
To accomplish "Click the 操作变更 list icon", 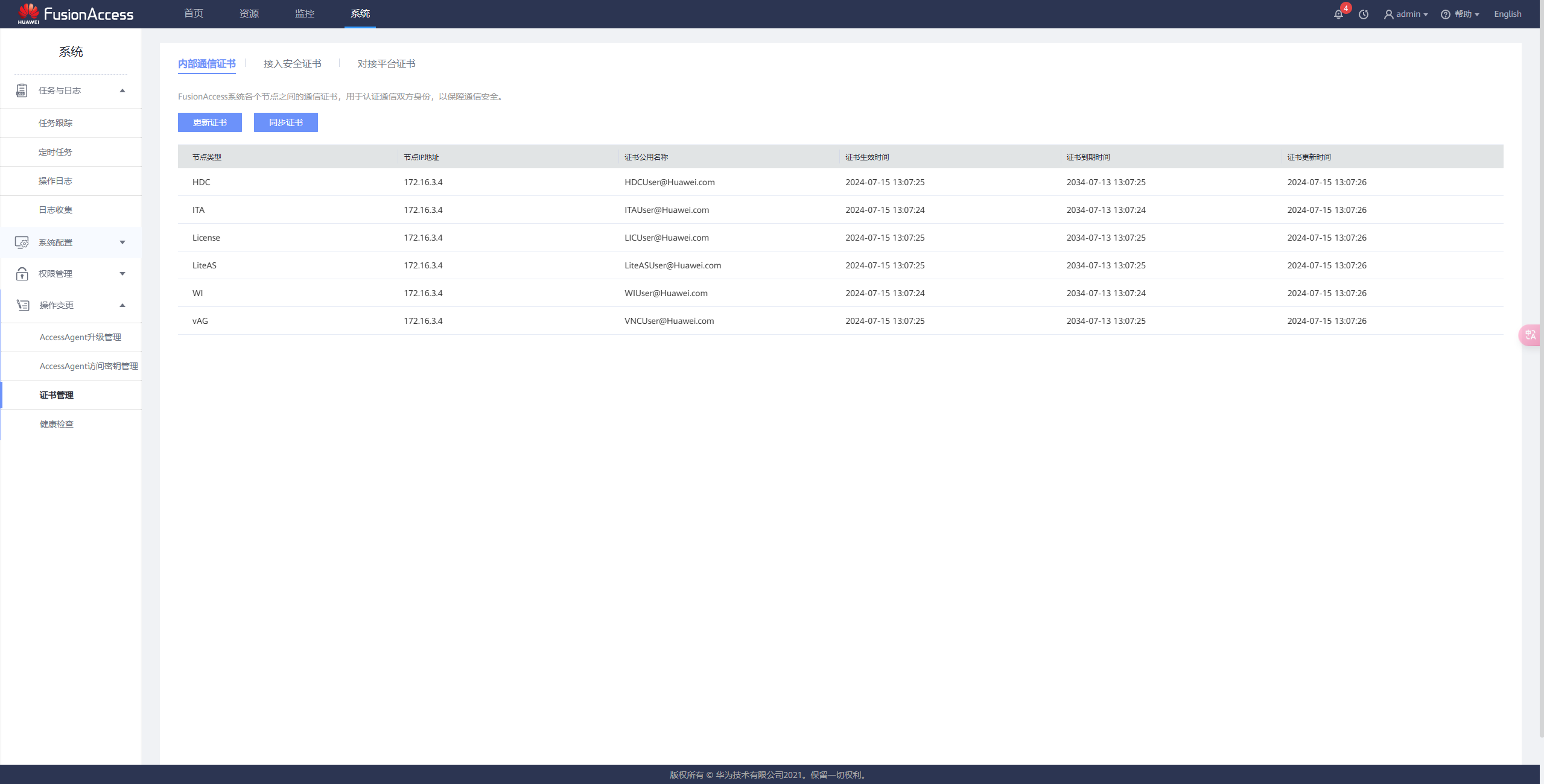I will pos(23,305).
